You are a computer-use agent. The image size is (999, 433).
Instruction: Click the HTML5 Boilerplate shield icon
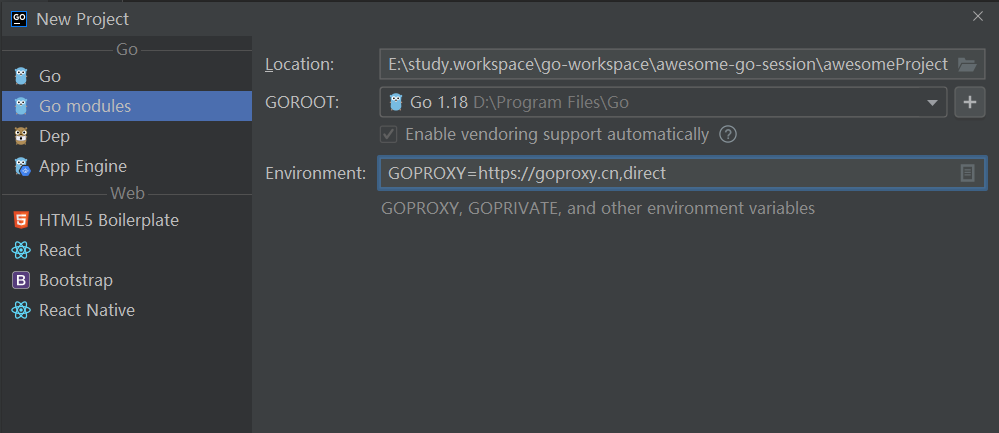click(21, 220)
